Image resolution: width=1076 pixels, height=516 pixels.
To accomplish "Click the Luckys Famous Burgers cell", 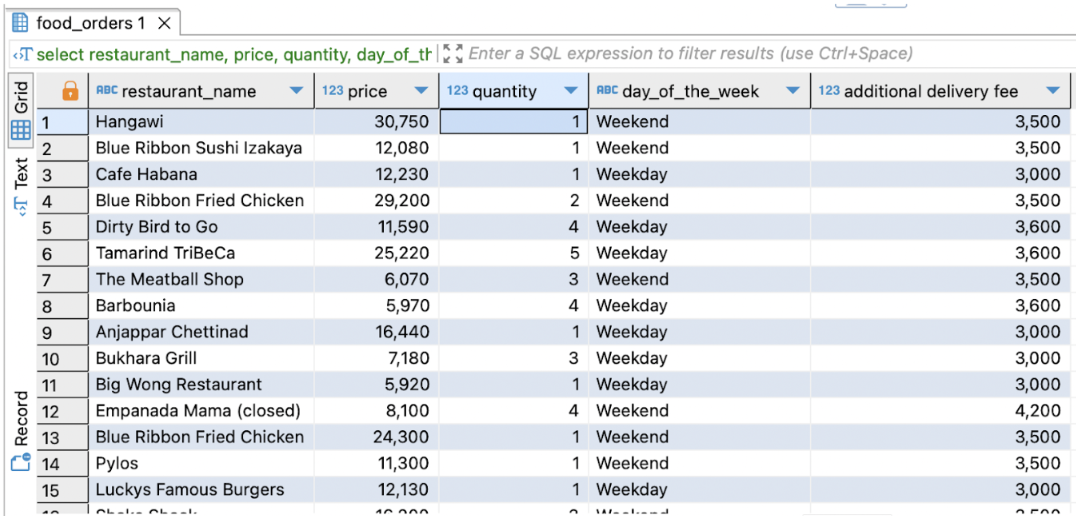I will click(x=202, y=490).
